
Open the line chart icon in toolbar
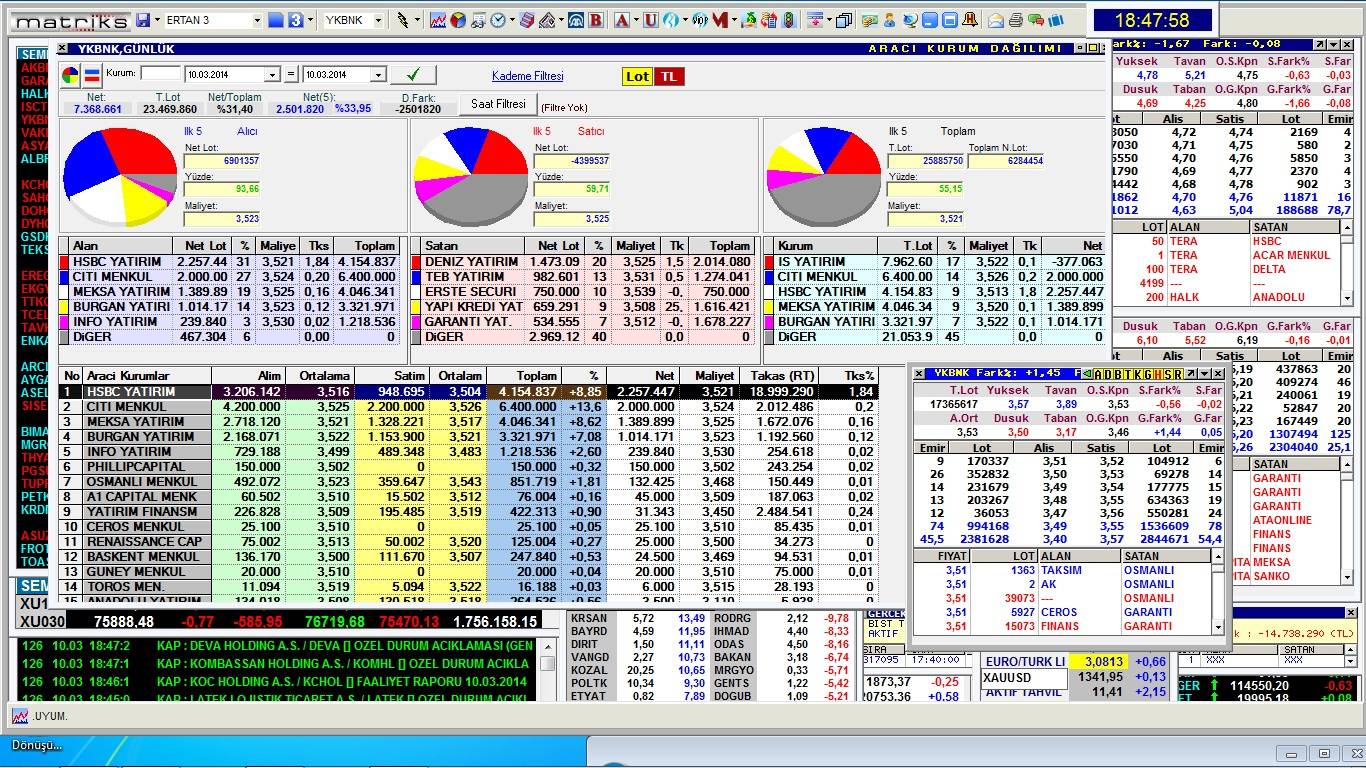point(438,20)
